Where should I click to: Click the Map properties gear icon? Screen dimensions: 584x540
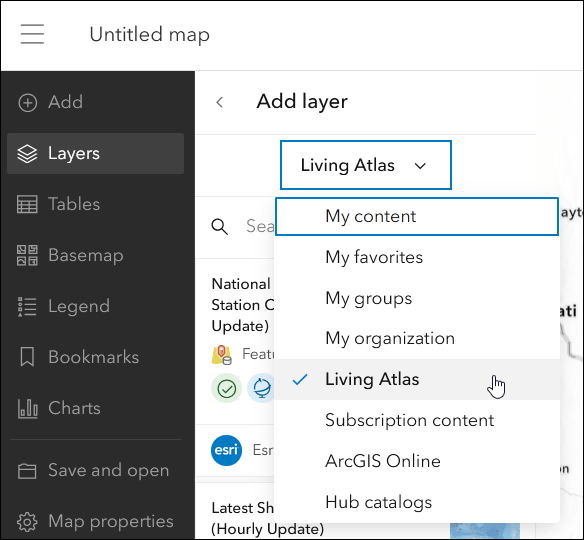(27, 522)
